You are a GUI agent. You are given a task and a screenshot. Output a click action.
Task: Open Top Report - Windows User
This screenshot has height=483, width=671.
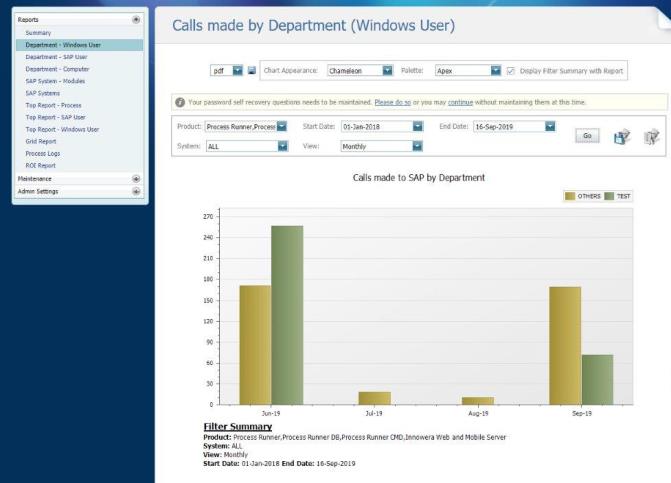(x=62, y=129)
